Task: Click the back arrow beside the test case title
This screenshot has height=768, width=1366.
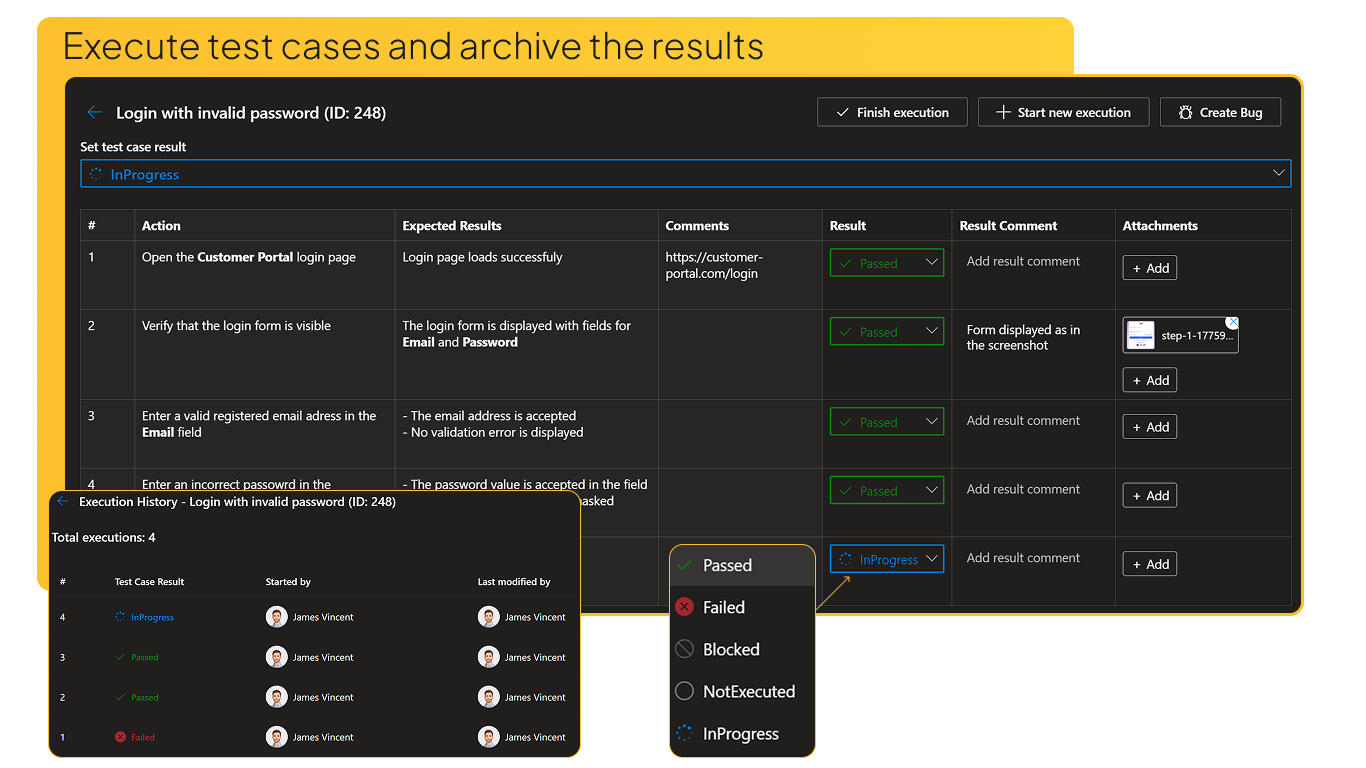Action: [x=93, y=112]
